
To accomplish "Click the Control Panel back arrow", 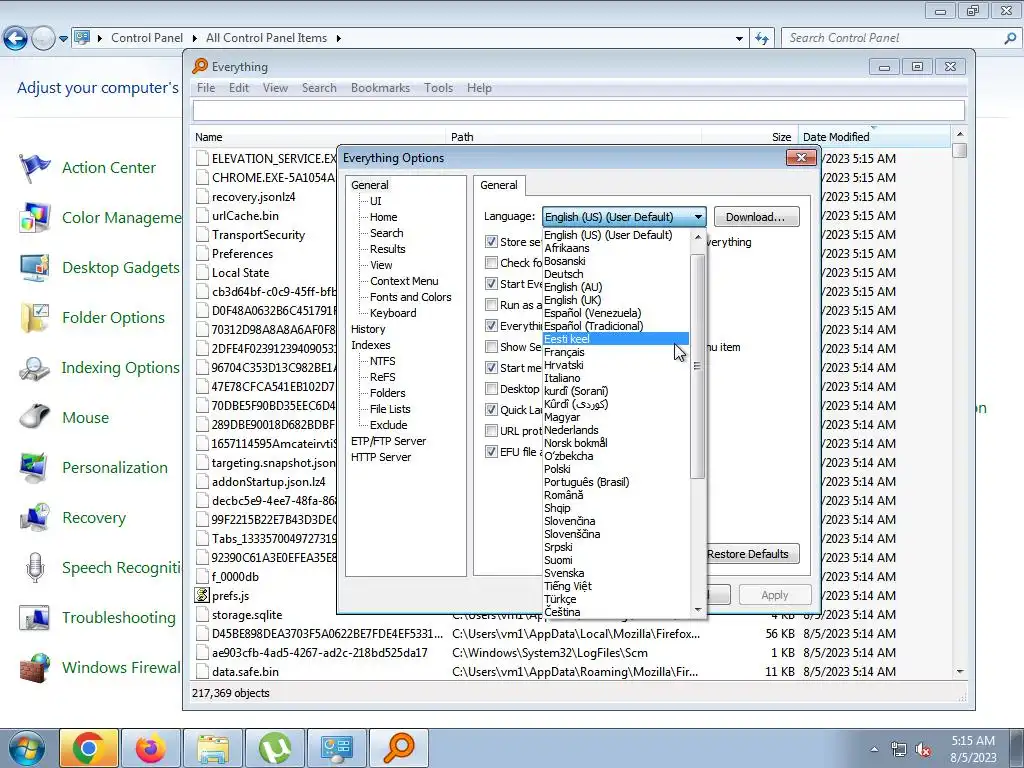I will (15, 39).
